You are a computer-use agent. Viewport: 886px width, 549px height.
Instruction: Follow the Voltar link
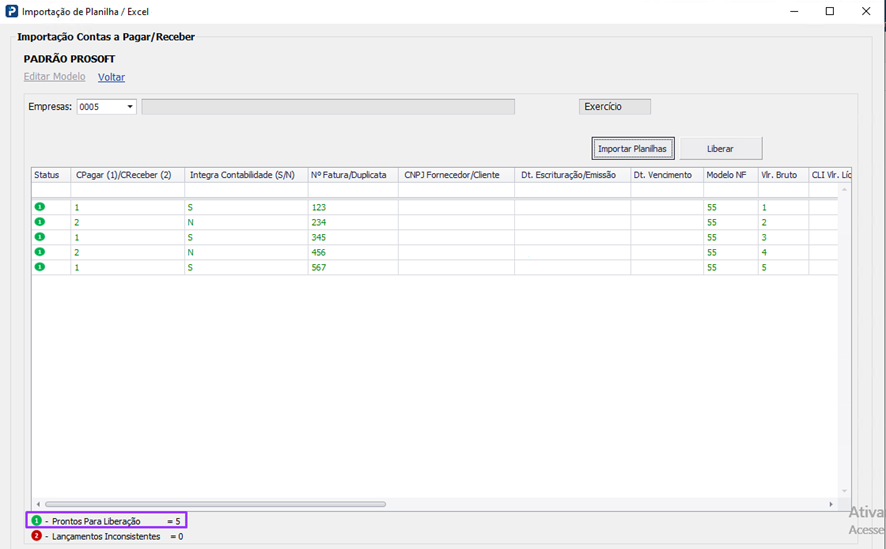(x=111, y=77)
